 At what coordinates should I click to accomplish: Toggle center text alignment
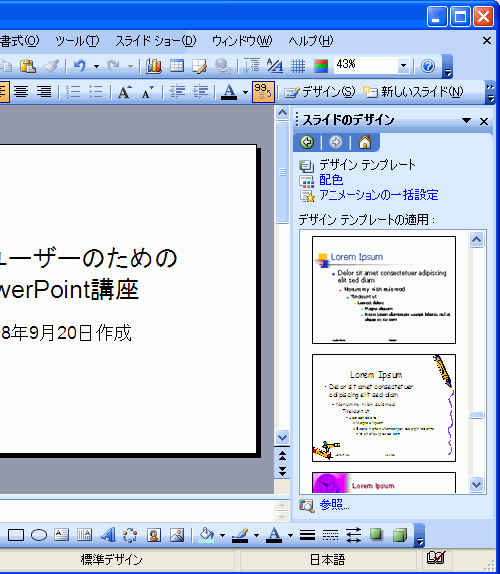pos(21,92)
